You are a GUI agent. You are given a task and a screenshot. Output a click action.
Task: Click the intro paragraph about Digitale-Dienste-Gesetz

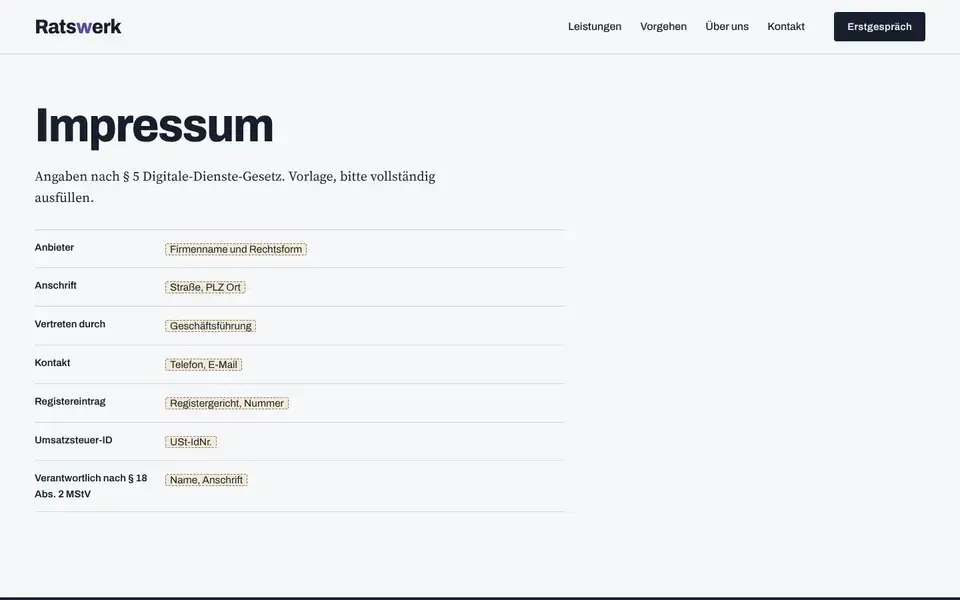tap(235, 187)
